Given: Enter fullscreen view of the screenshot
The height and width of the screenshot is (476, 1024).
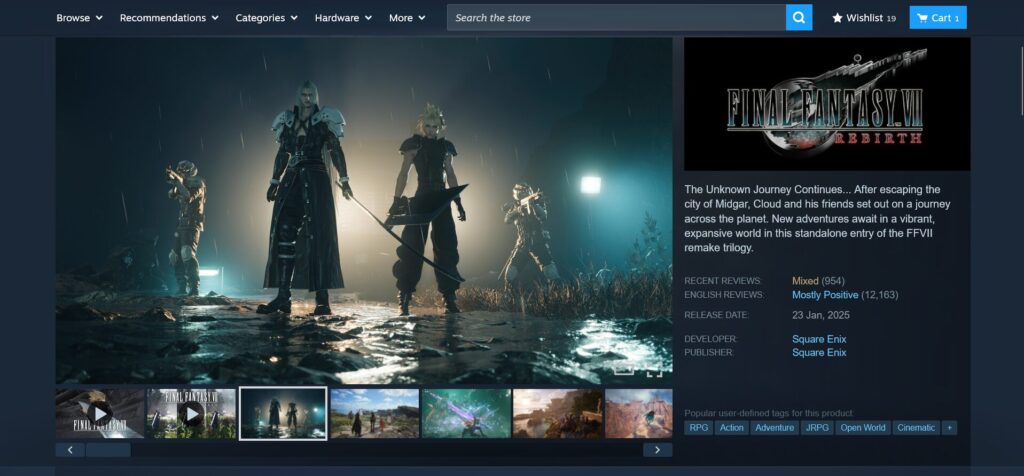Looking at the screenshot, I should pyautogui.click(x=654, y=372).
